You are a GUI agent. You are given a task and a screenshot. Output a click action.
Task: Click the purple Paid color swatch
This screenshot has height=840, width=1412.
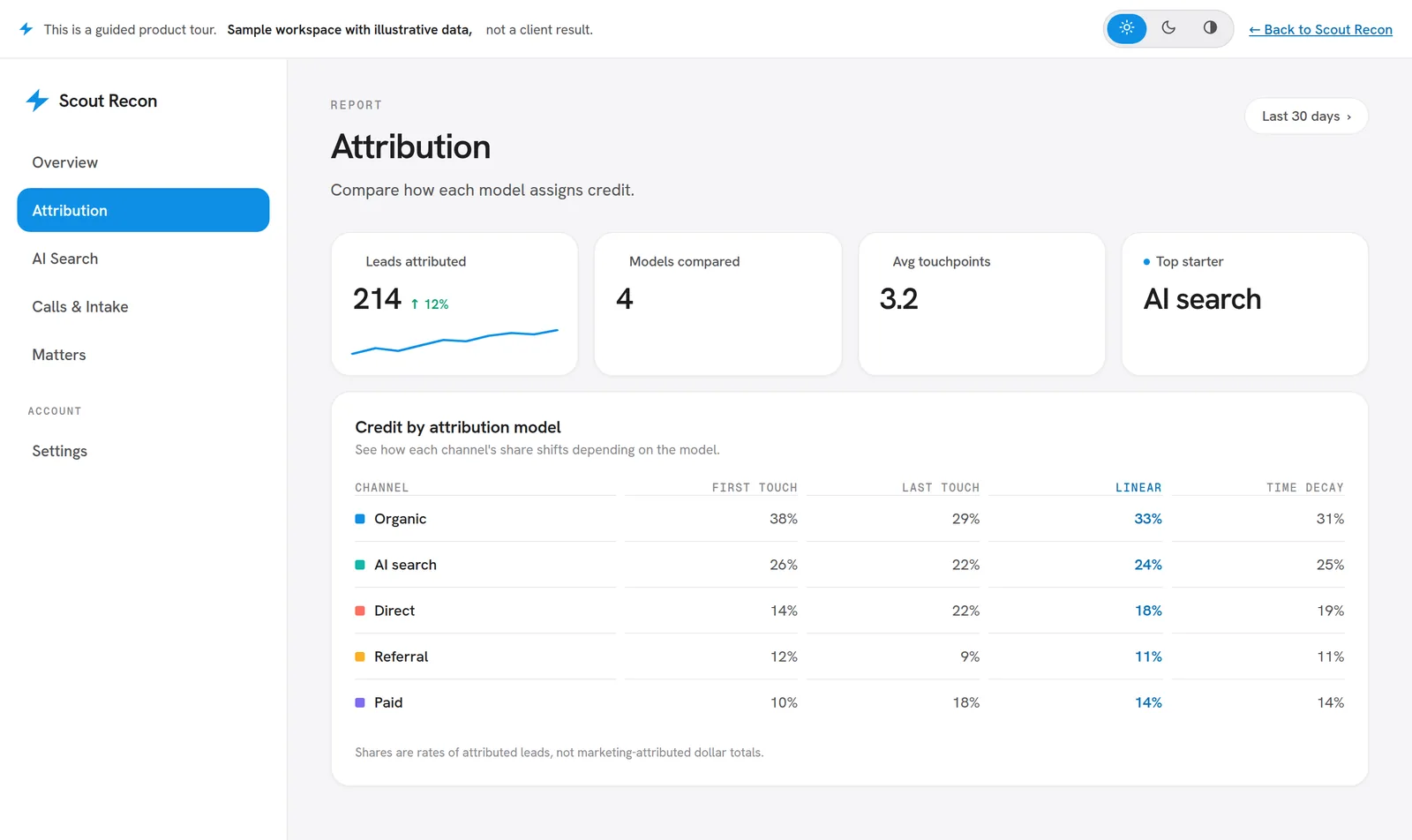point(360,702)
